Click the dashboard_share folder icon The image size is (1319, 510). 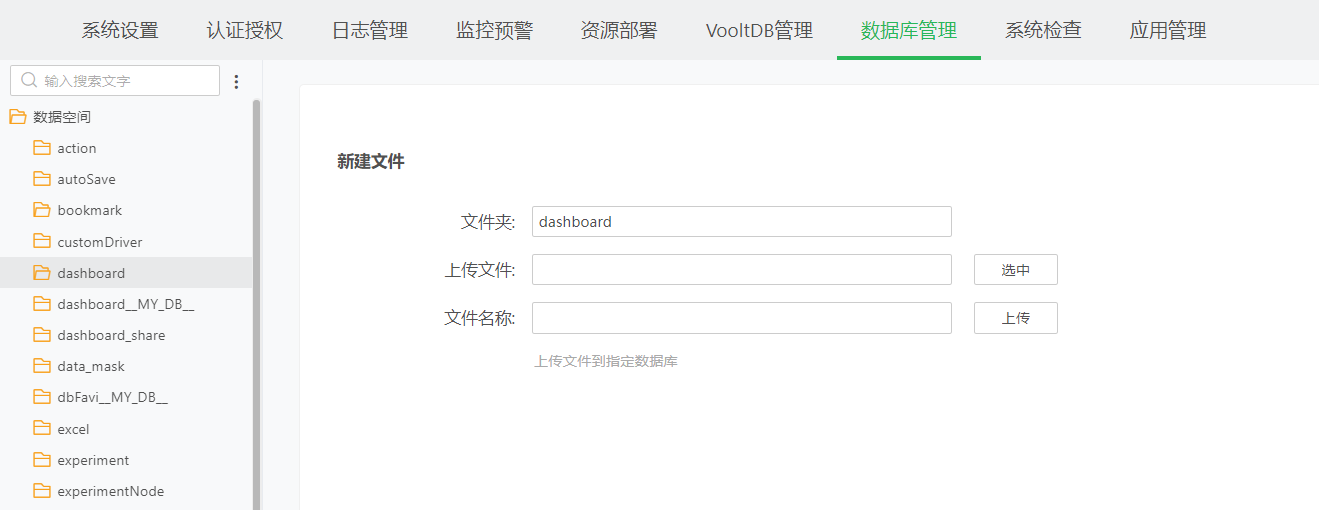coord(41,334)
